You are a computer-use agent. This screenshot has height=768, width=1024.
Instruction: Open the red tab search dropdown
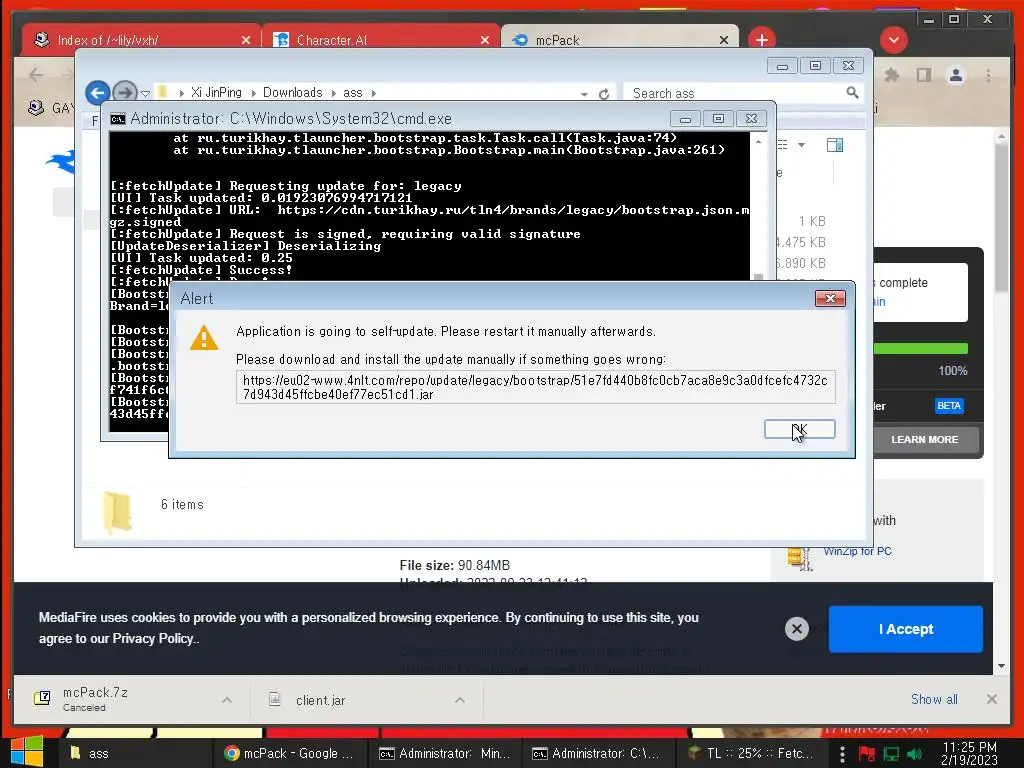click(x=893, y=40)
